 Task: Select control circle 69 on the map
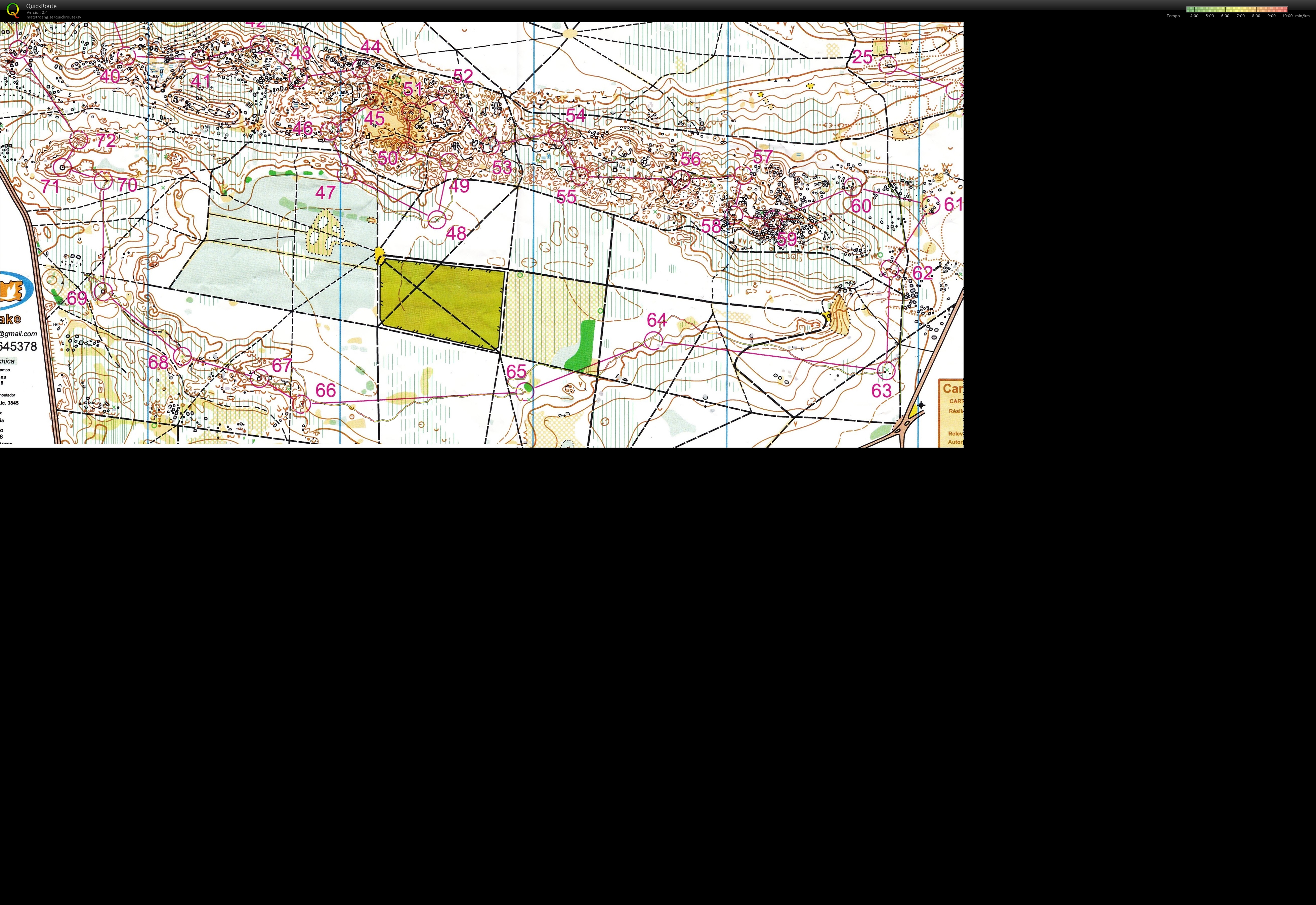[x=103, y=292]
